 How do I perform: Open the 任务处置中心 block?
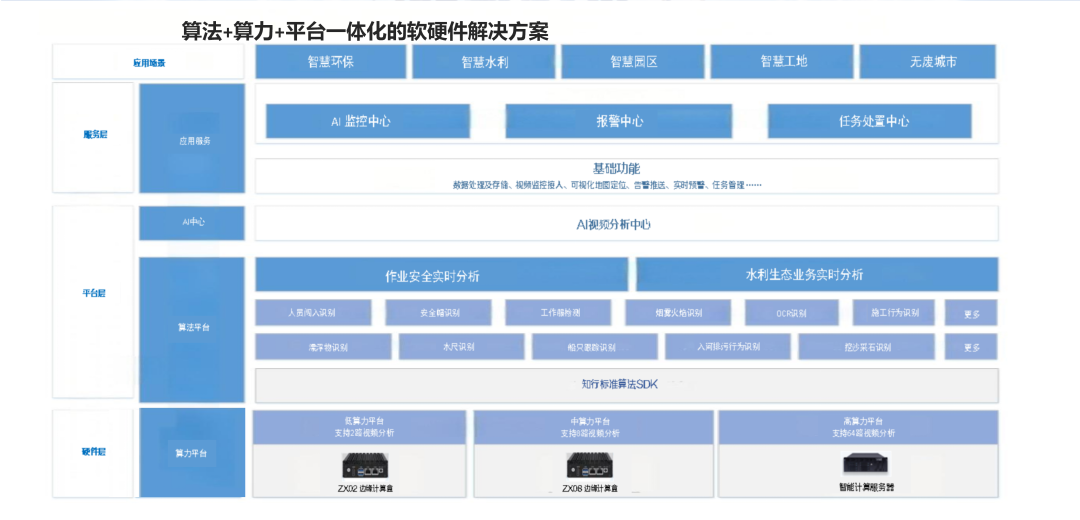click(x=870, y=121)
